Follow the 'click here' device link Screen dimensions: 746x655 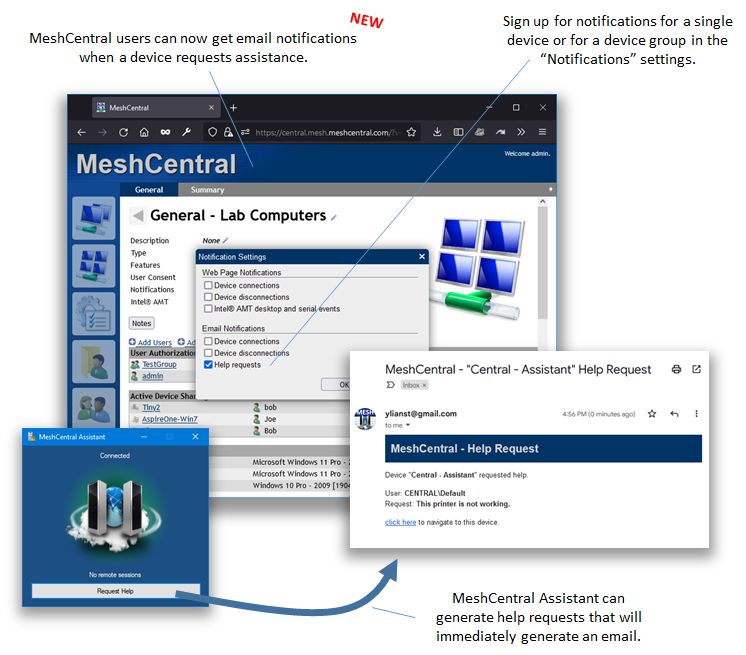click(x=400, y=522)
